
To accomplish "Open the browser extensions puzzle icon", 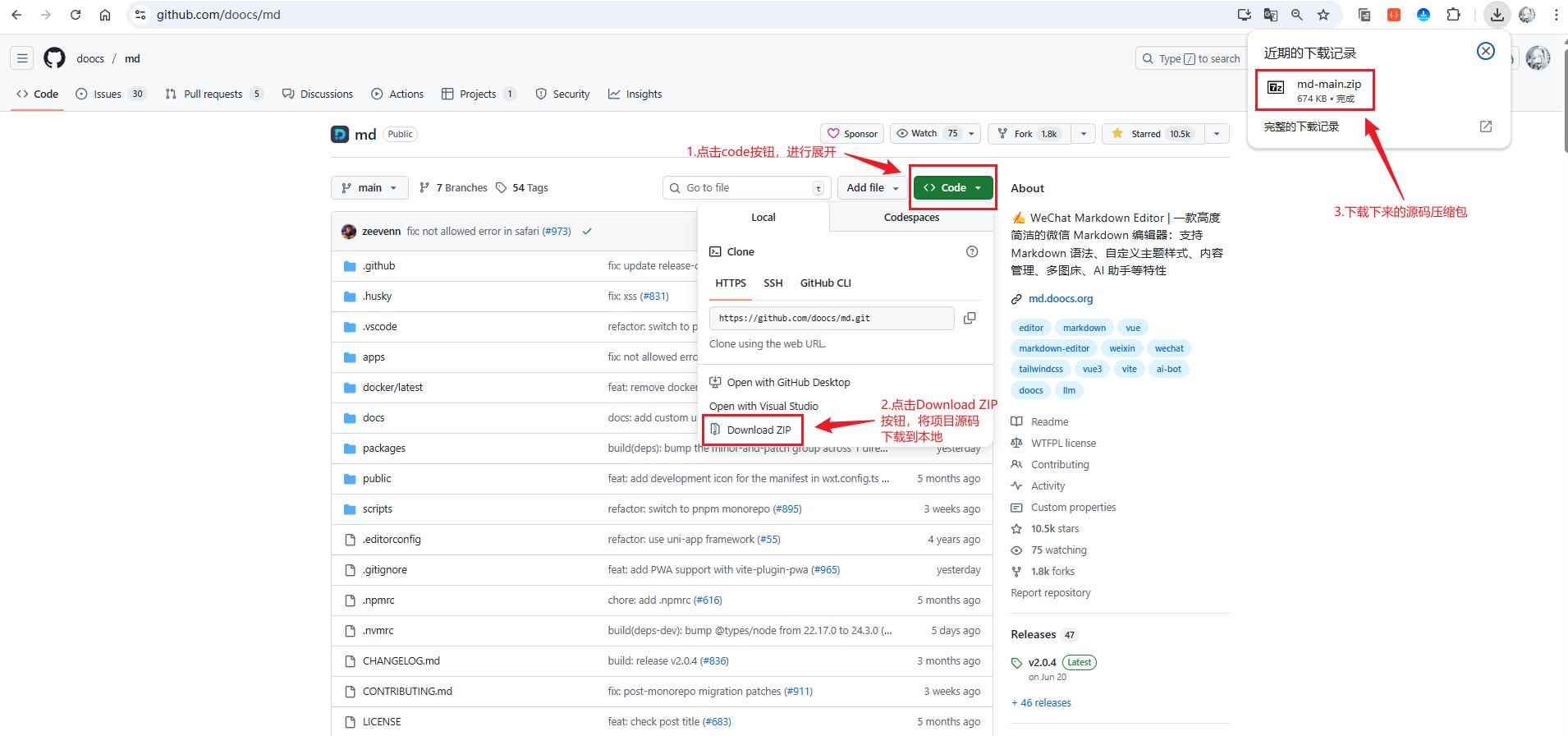I will (x=1454, y=15).
